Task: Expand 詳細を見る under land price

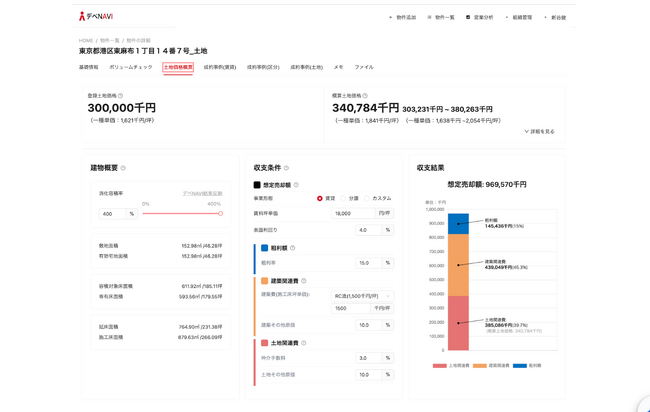Action: coord(539,131)
